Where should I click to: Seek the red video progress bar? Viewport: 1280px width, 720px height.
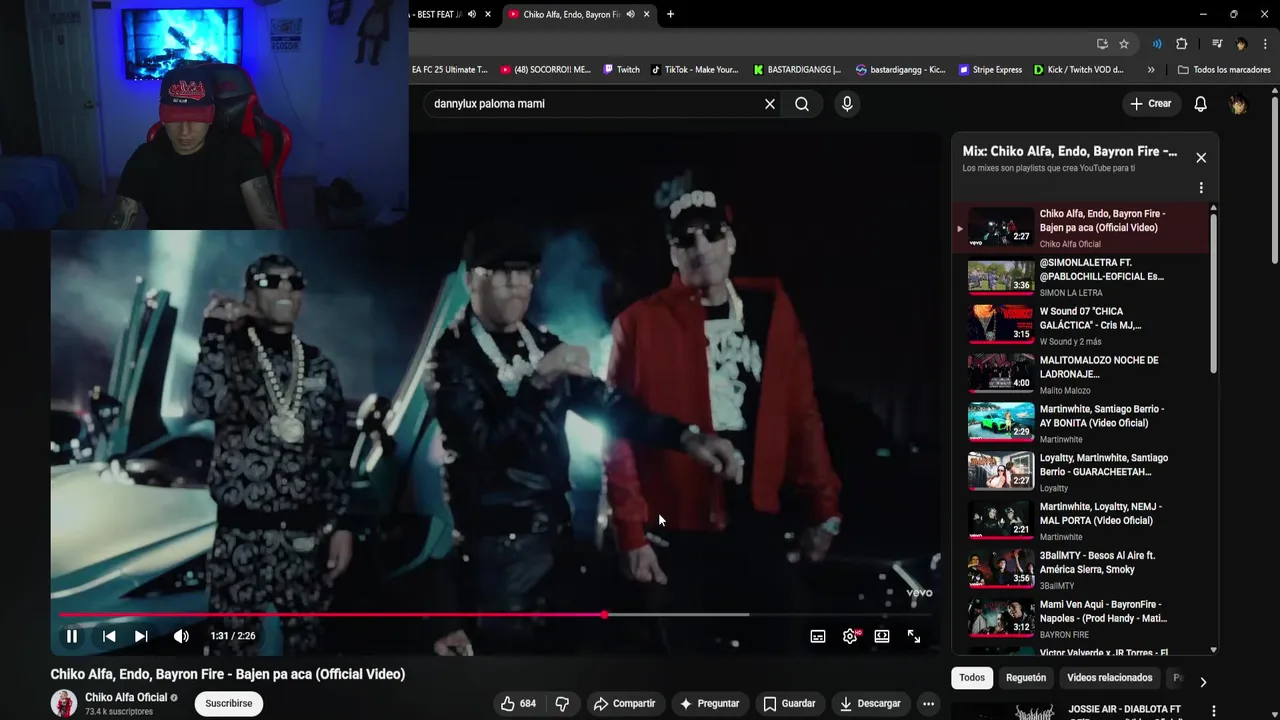coord(495,615)
